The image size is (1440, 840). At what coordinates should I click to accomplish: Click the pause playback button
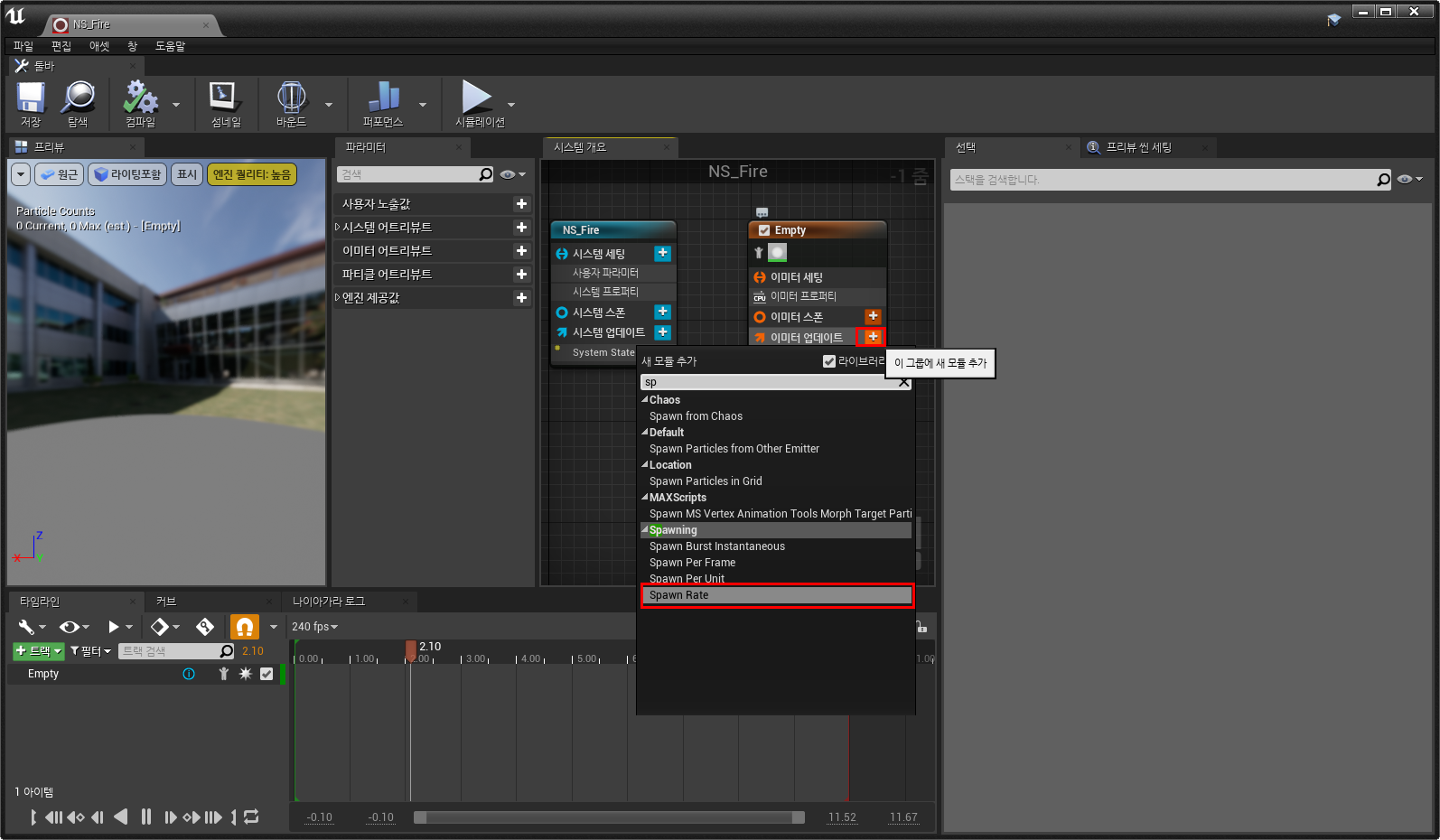click(x=146, y=817)
